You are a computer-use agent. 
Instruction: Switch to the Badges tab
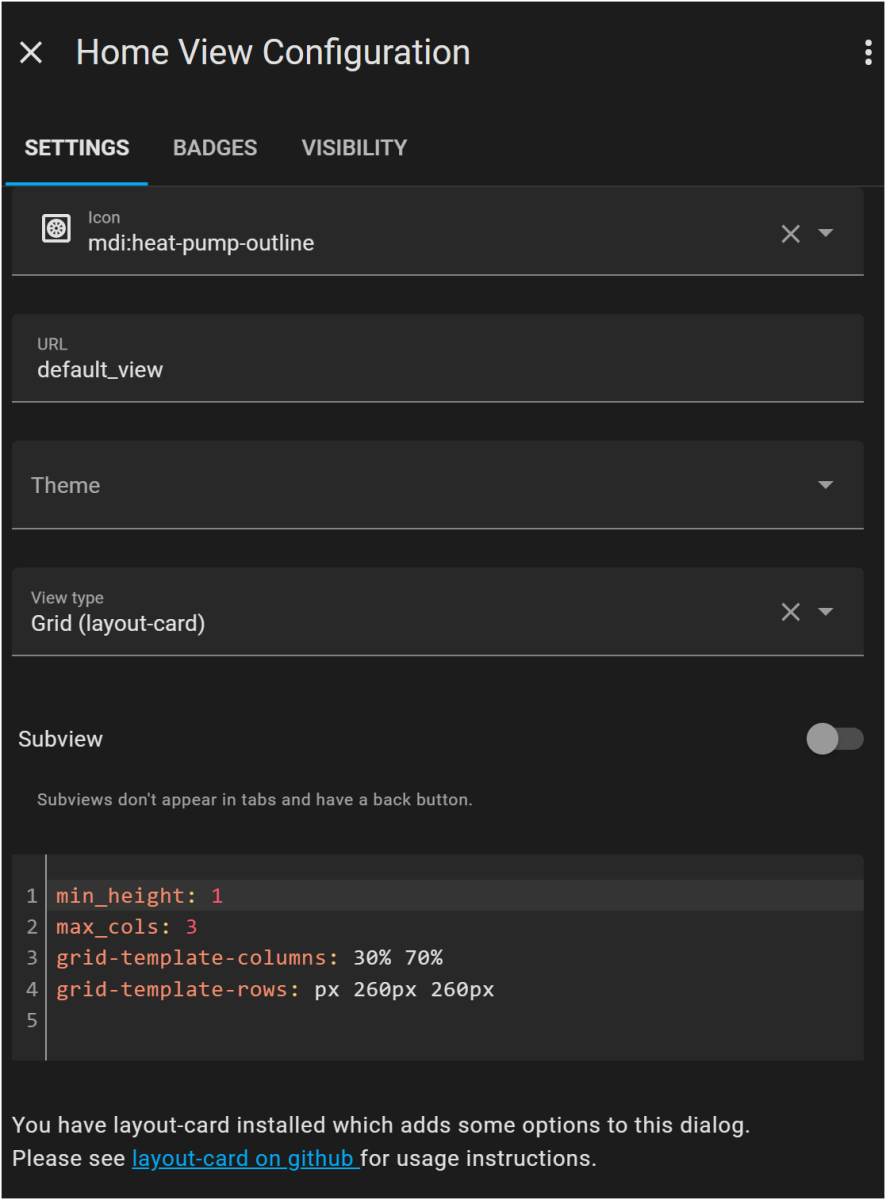click(215, 148)
